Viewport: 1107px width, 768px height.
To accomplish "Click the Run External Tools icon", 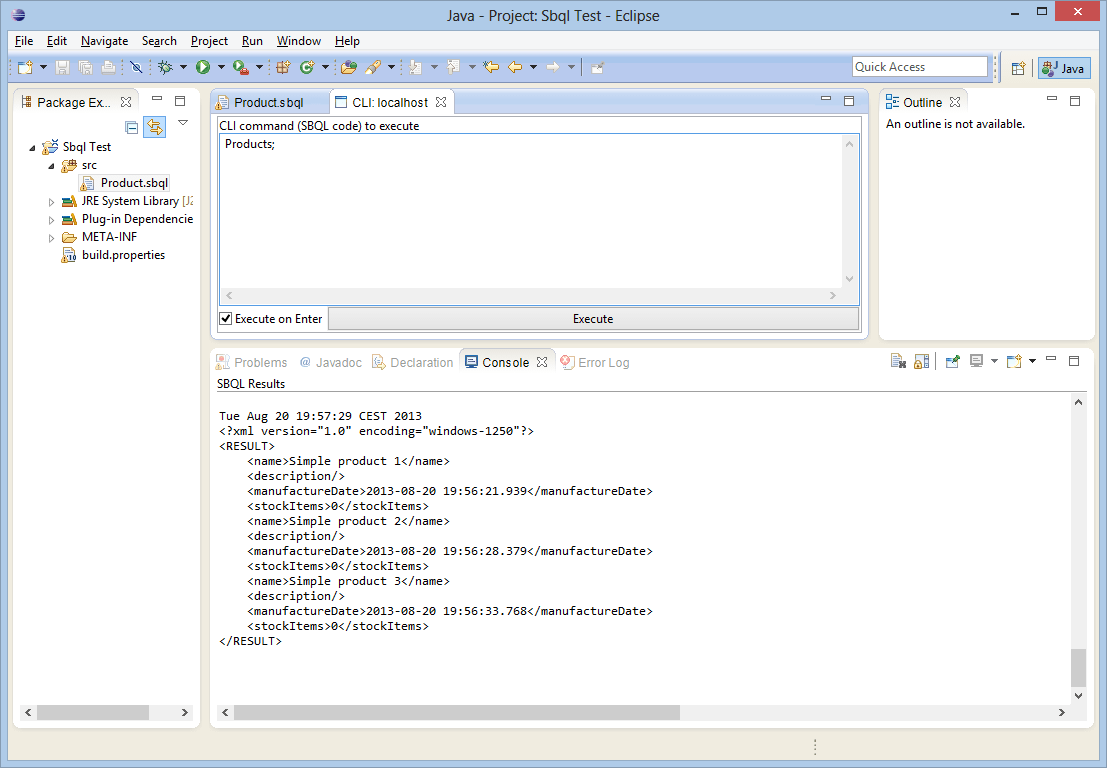I will coord(241,67).
